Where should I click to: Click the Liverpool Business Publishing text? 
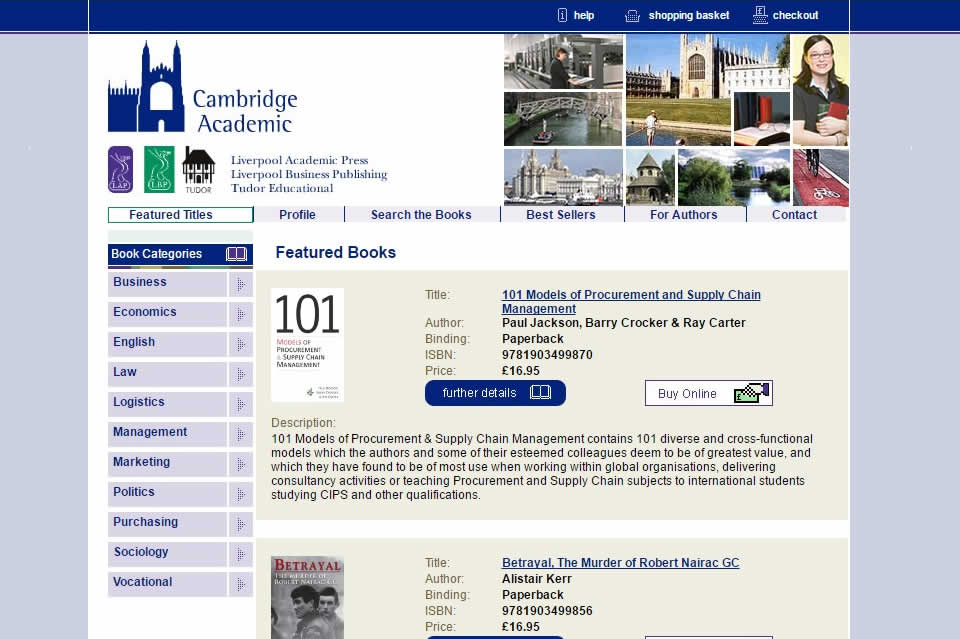309,174
